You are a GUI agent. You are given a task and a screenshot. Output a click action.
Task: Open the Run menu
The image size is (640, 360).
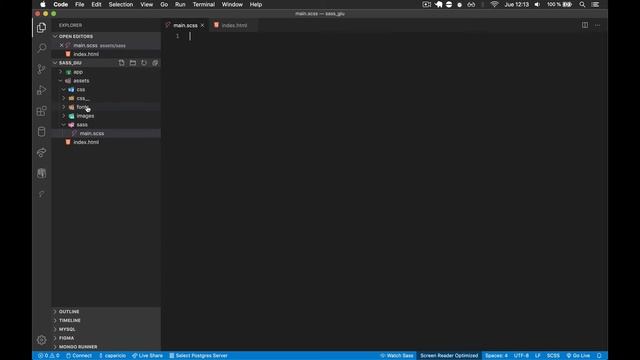180,4
